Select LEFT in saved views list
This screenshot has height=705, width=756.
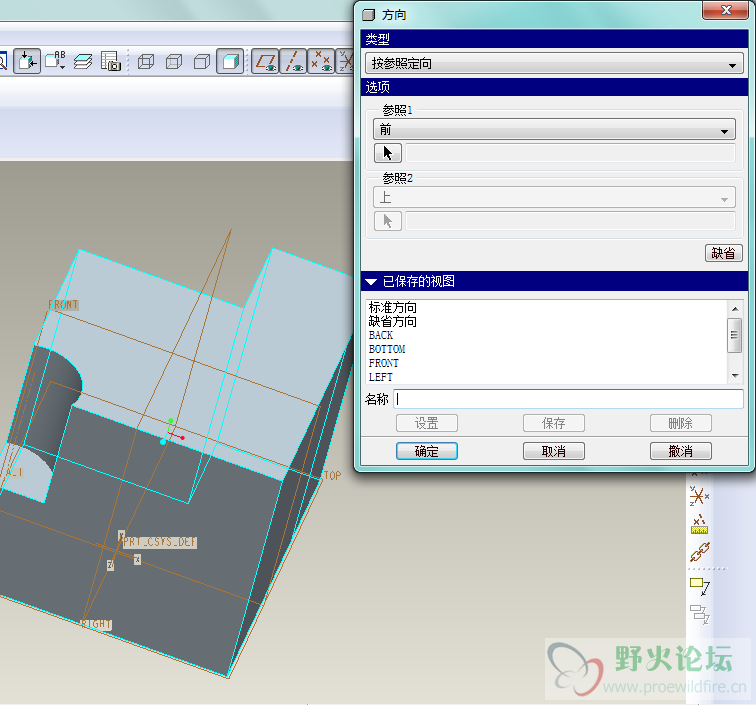pos(380,377)
